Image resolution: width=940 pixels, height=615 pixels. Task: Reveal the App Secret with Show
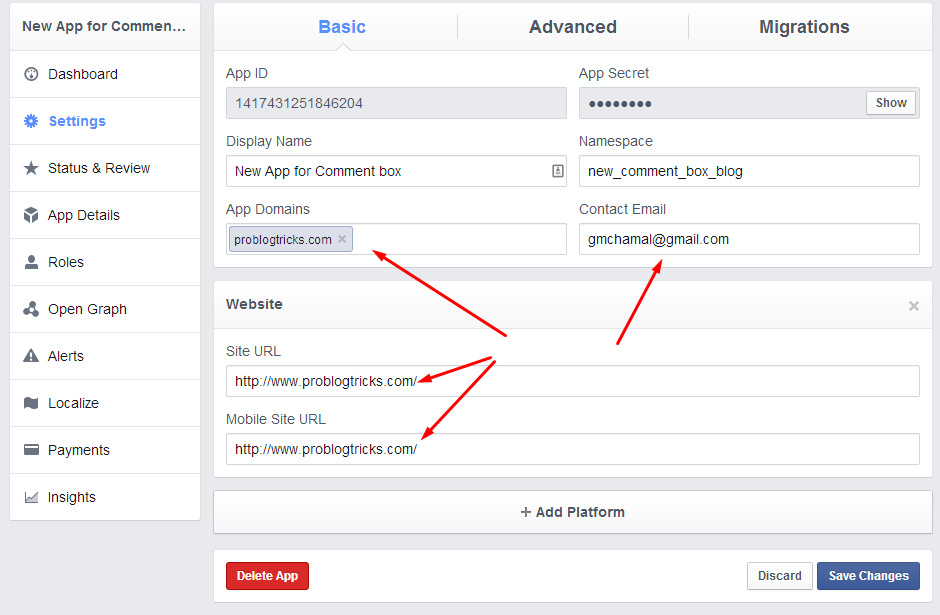[890, 102]
